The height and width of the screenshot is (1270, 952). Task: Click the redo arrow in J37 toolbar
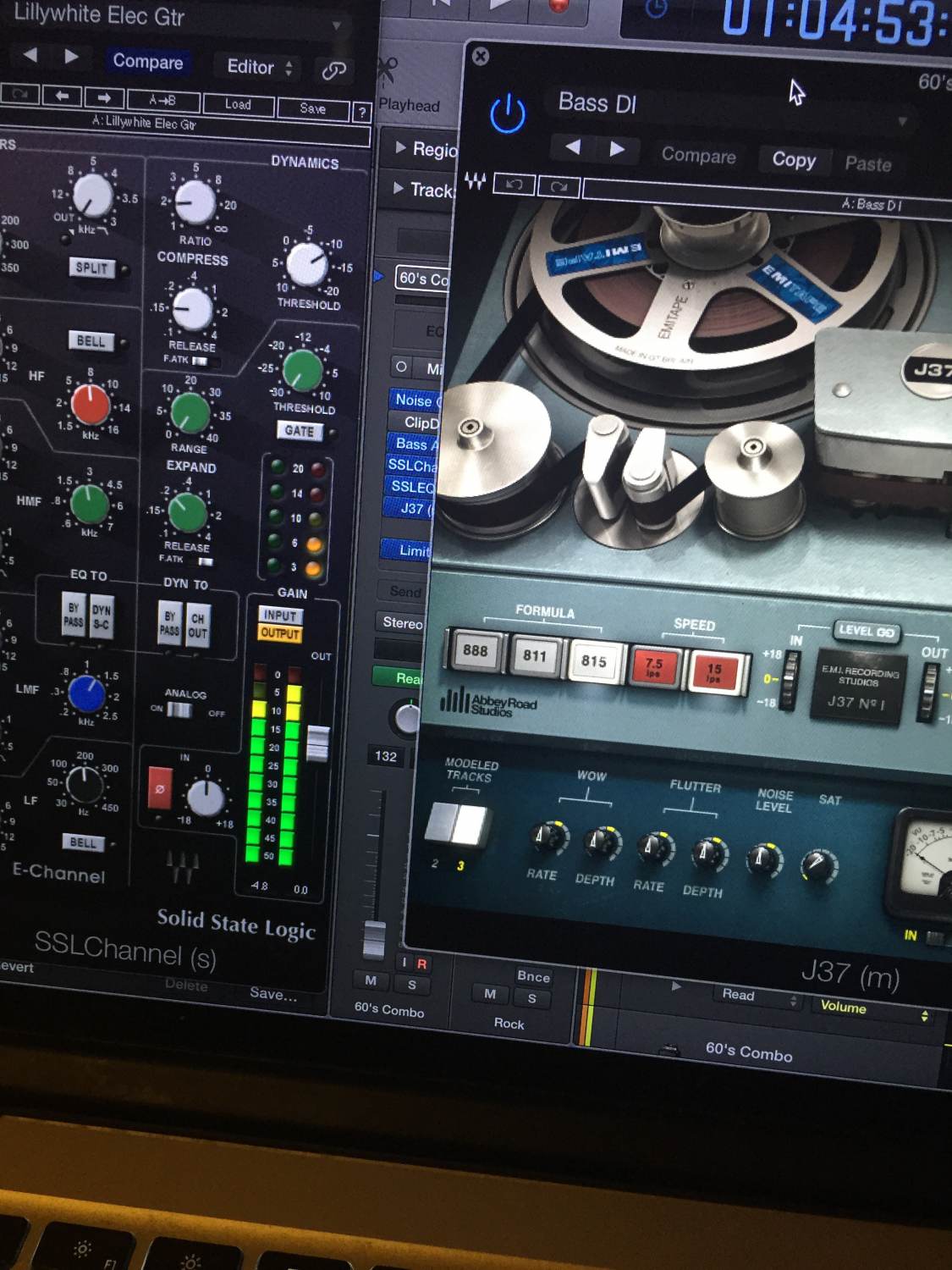tap(559, 186)
